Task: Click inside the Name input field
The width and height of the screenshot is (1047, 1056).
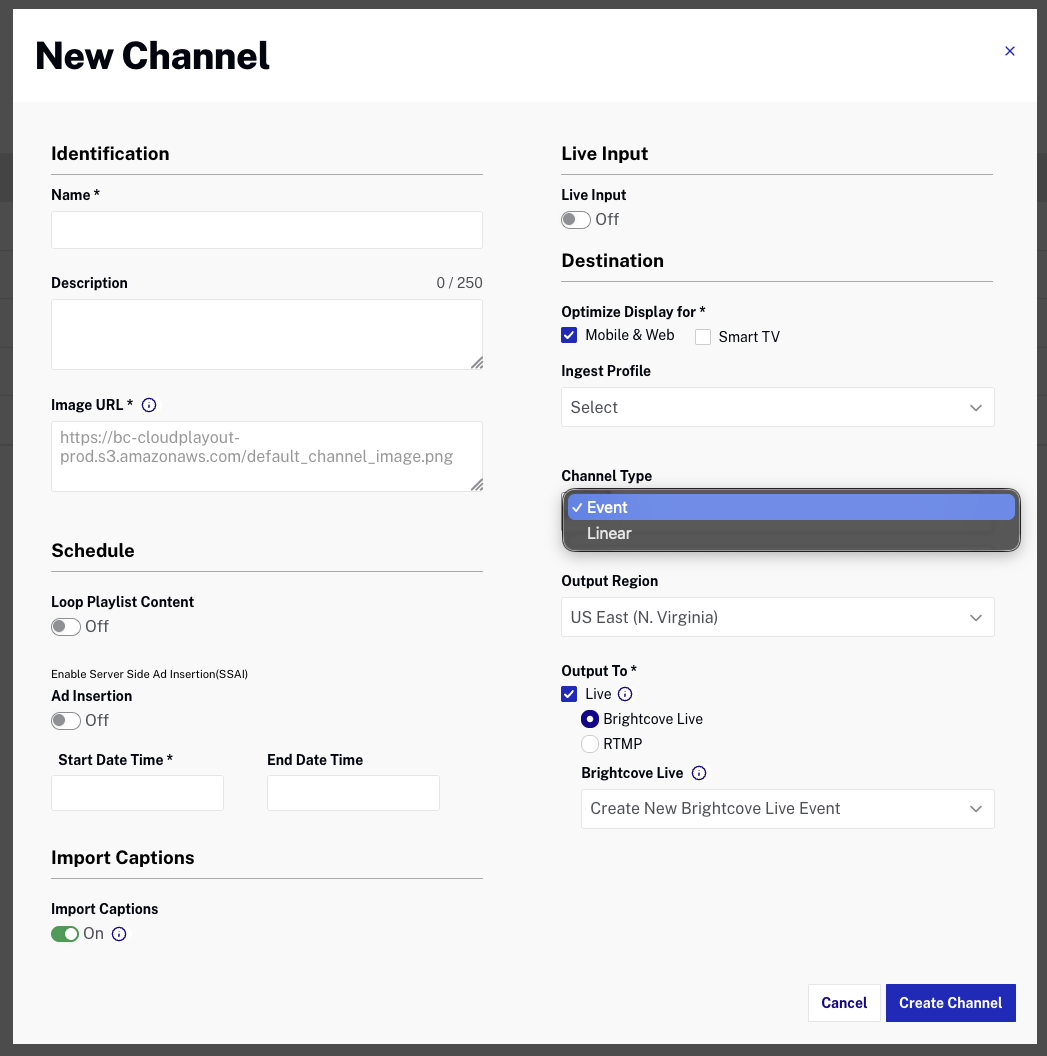Action: click(x=266, y=229)
